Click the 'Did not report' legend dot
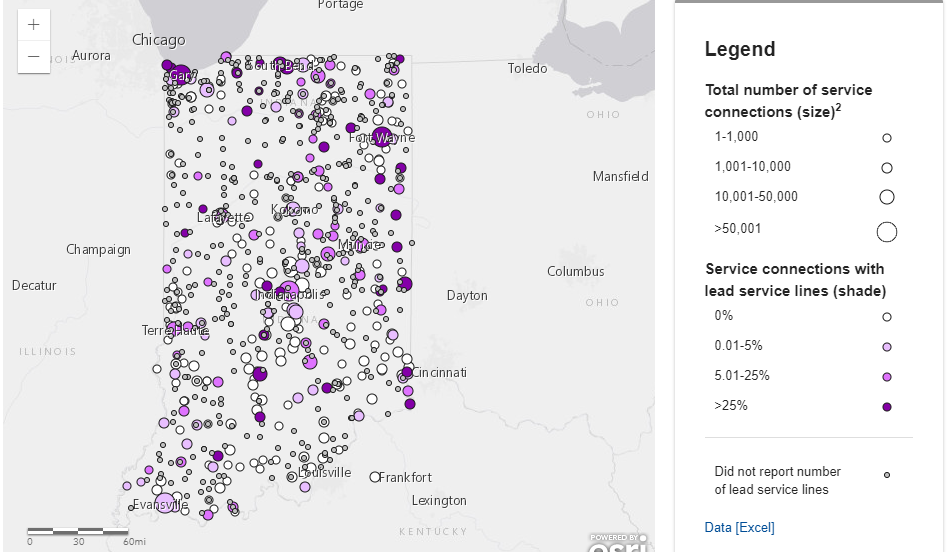This screenshot has height=552, width=951. [x=886, y=475]
